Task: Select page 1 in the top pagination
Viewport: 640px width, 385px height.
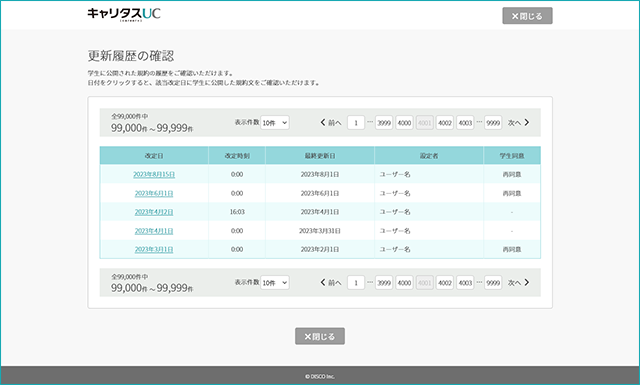Action: pos(356,122)
